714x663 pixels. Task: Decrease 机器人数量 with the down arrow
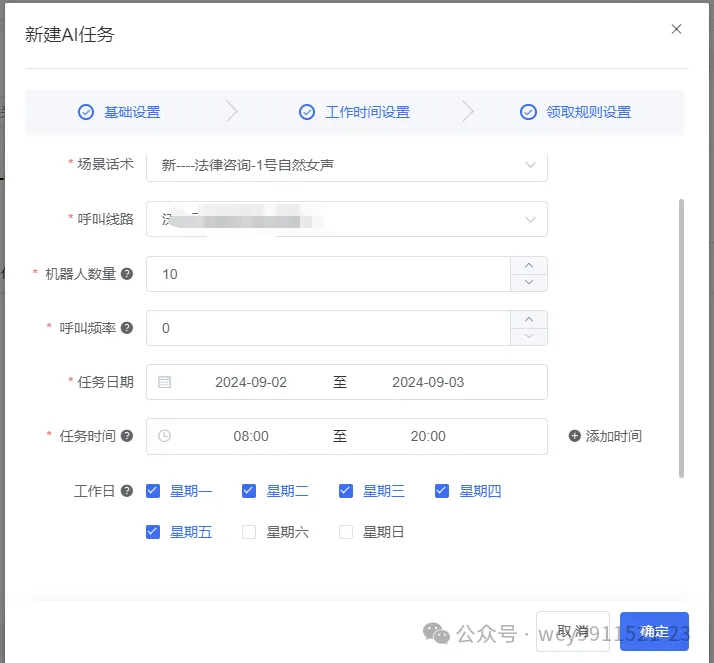(529, 282)
